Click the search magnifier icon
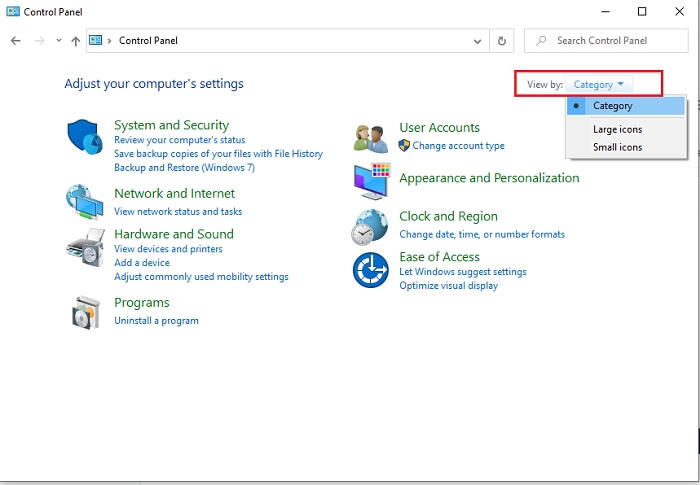 tap(541, 41)
